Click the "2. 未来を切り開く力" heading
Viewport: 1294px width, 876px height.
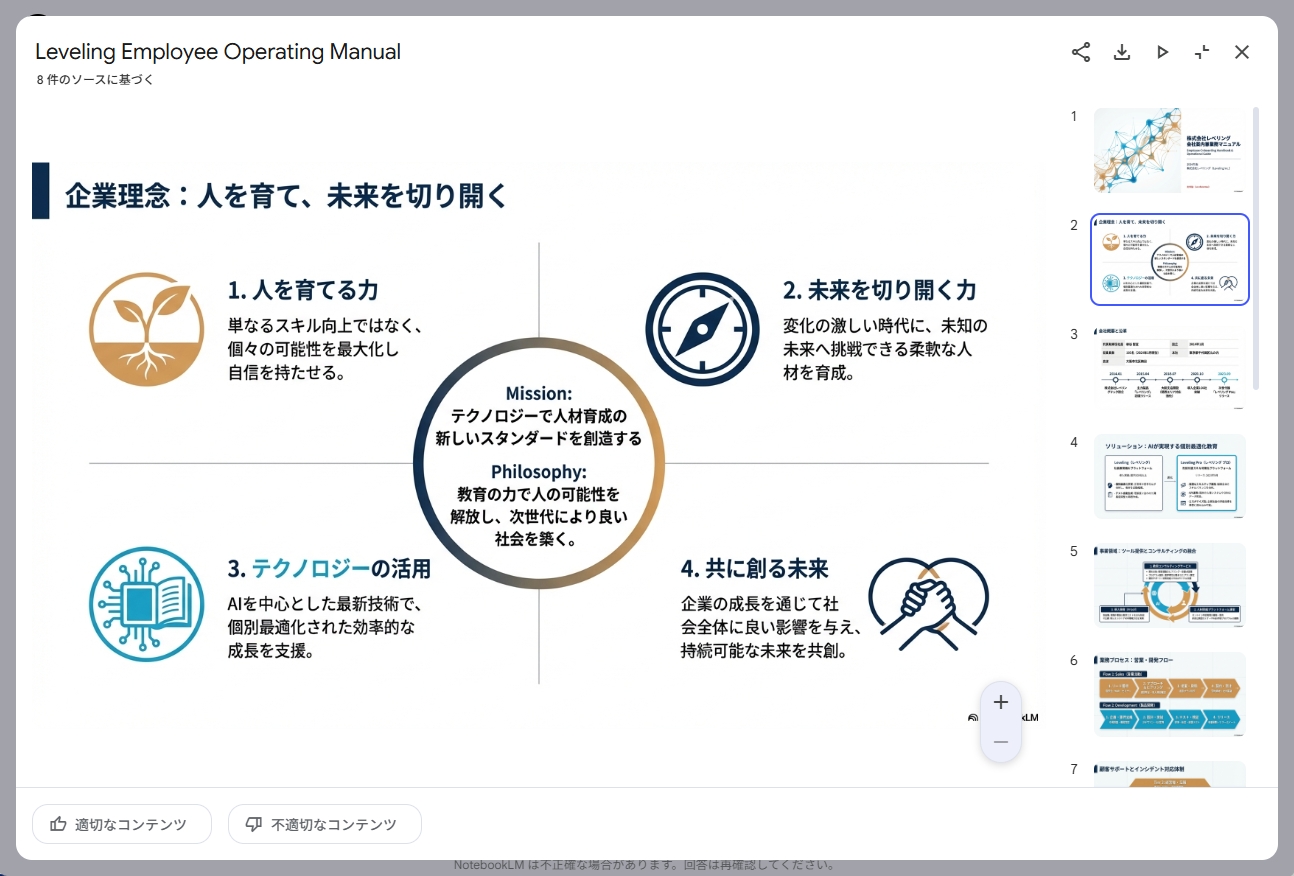(880, 291)
